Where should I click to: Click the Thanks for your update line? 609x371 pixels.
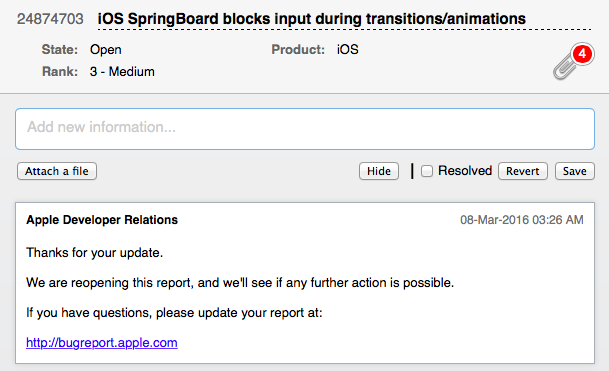[94, 253]
